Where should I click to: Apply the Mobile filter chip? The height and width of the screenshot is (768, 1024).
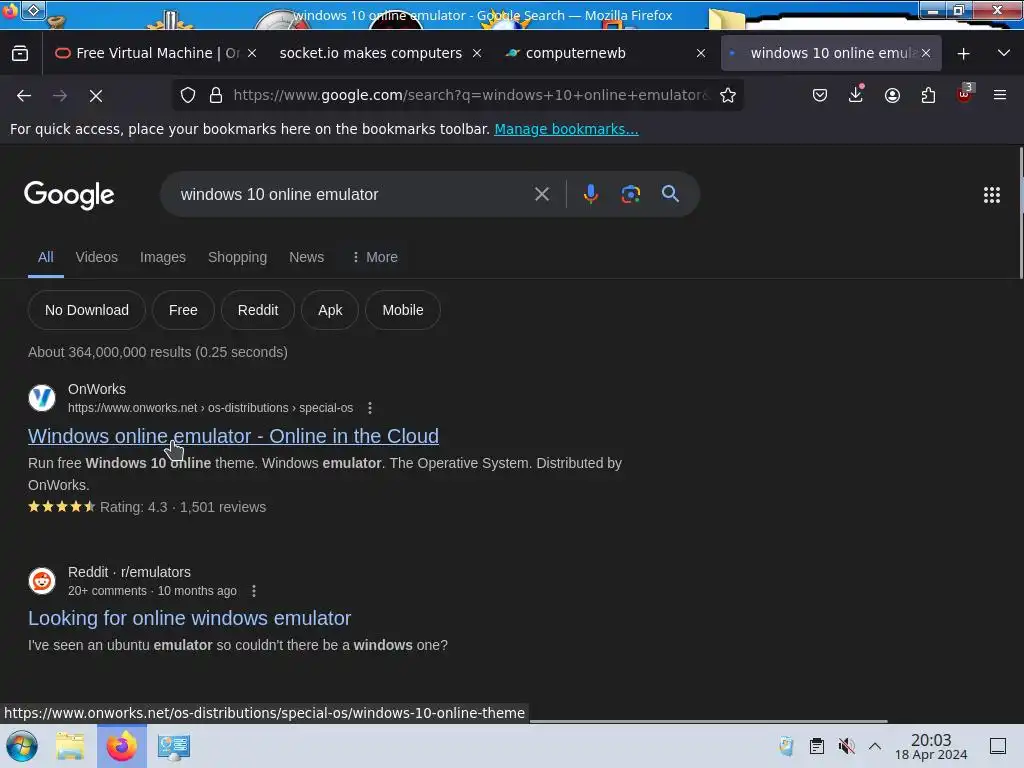403,310
